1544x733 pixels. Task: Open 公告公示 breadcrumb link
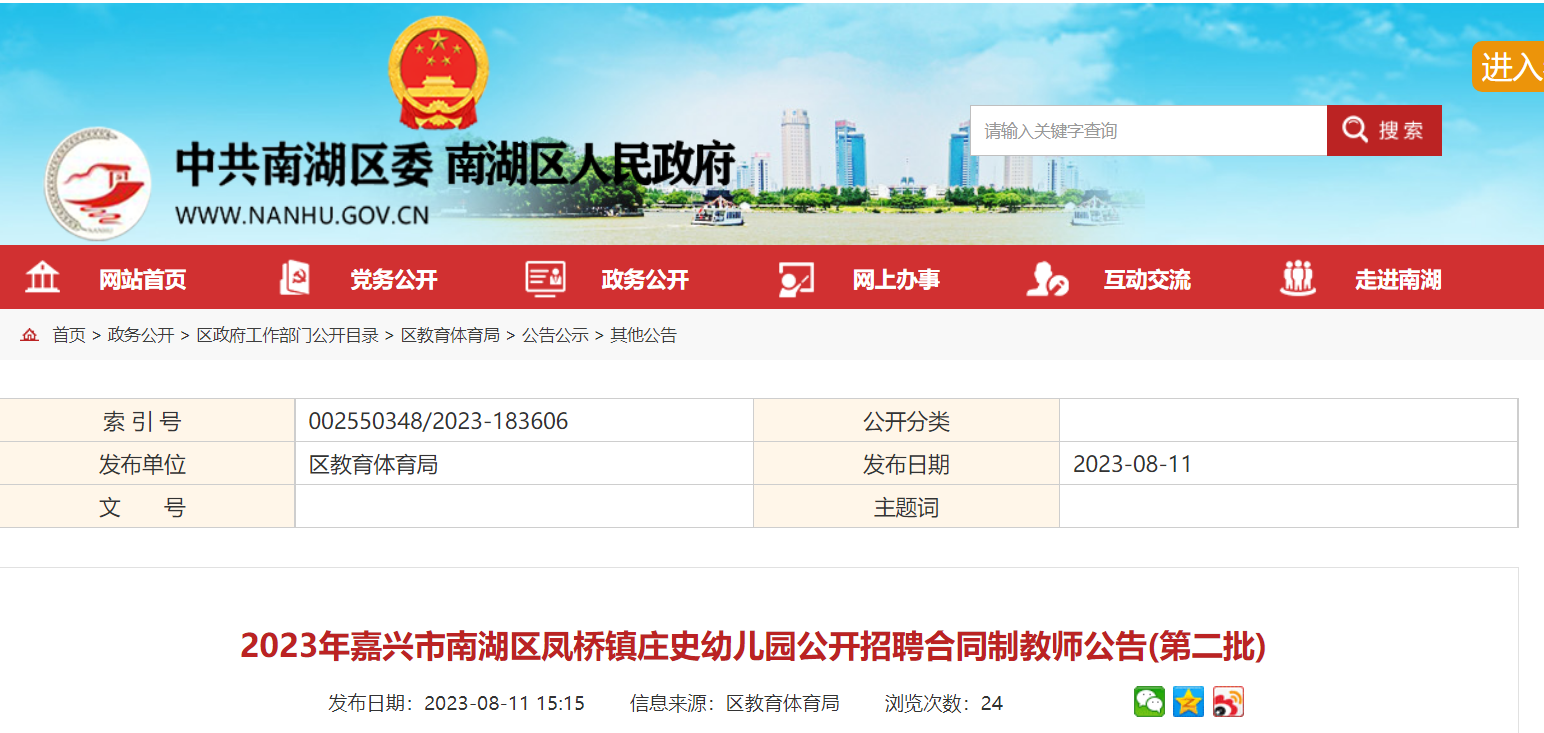tap(555, 336)
